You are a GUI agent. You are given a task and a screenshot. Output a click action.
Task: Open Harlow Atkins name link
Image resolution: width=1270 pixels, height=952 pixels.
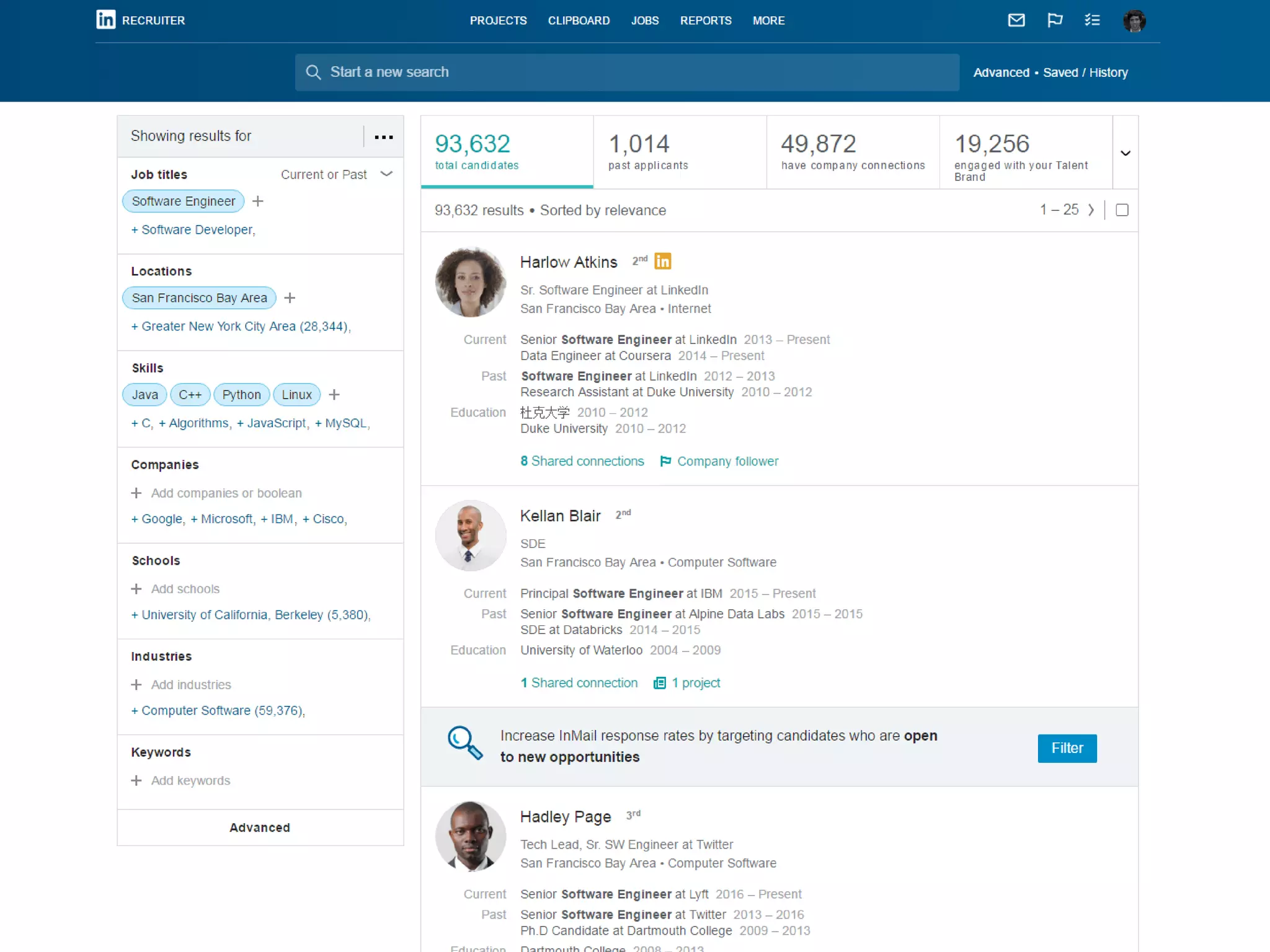(x=569, y=262)
